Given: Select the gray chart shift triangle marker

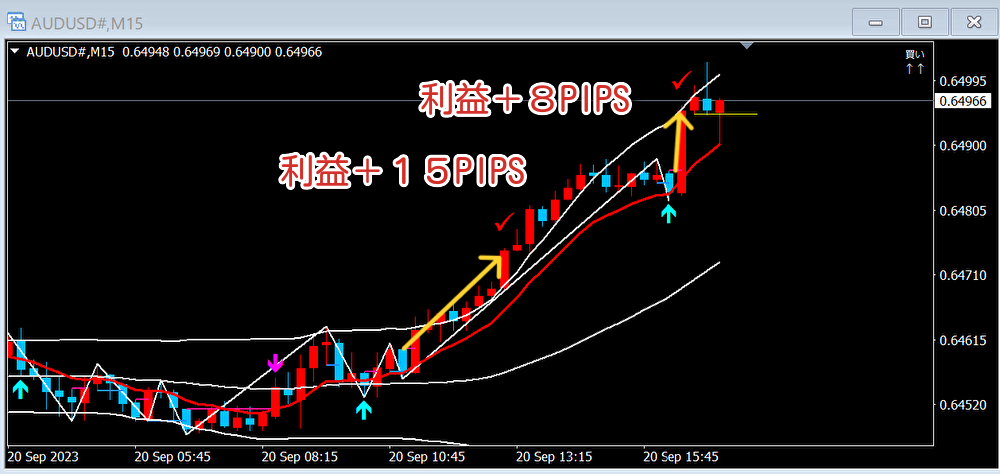Looking at the screenshot, I should pyautogui.click(x=747, y=45).
